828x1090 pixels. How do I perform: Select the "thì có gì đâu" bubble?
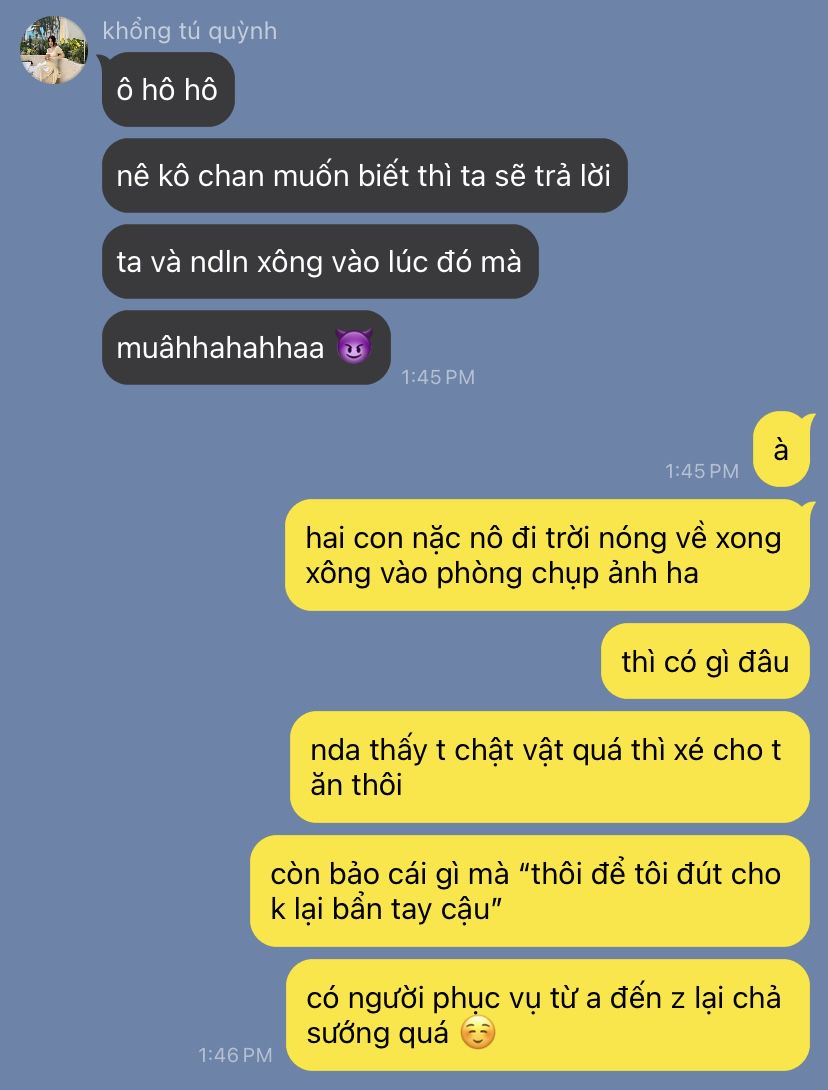(x=706, y=661)
